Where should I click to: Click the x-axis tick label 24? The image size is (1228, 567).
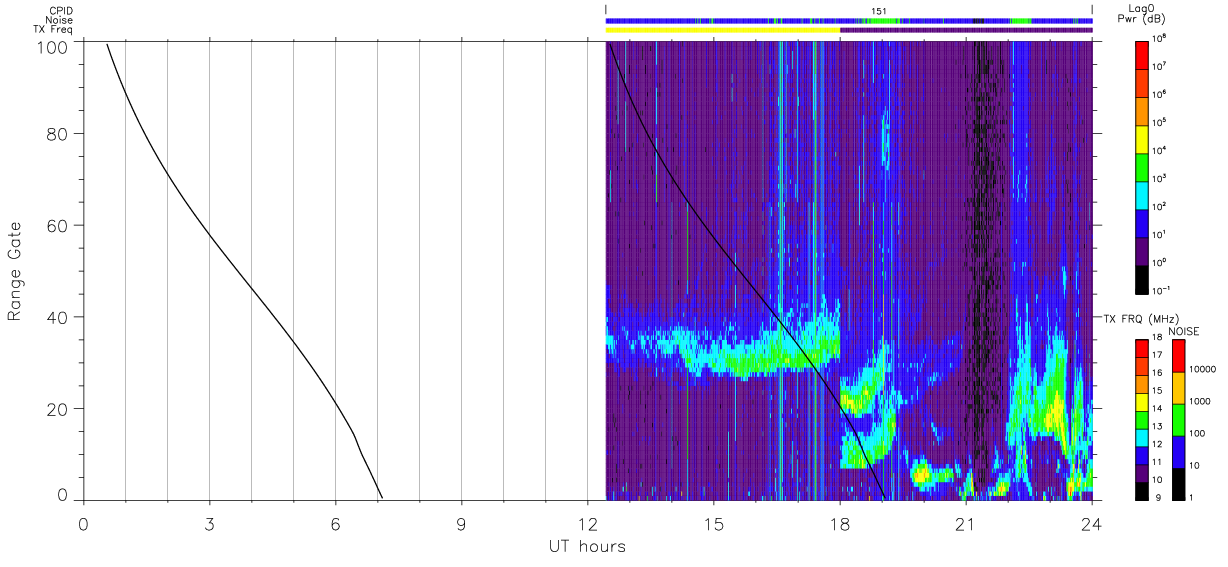click(1092, 523)
